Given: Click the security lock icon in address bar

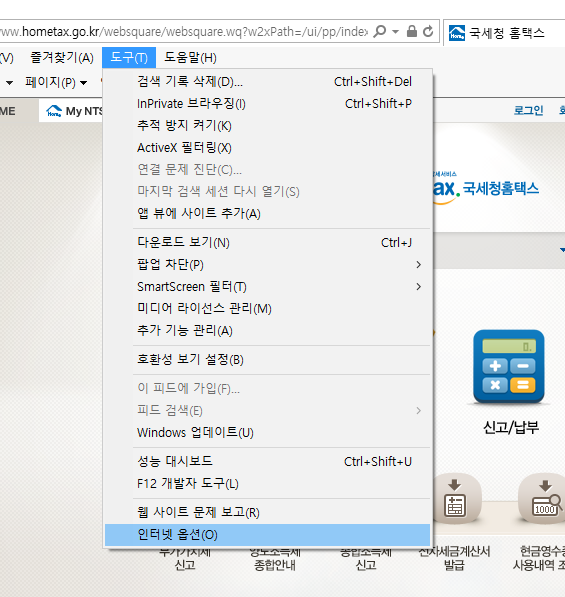Looking at the screenshot, I should pyautogui.click(x=412, y=31).
